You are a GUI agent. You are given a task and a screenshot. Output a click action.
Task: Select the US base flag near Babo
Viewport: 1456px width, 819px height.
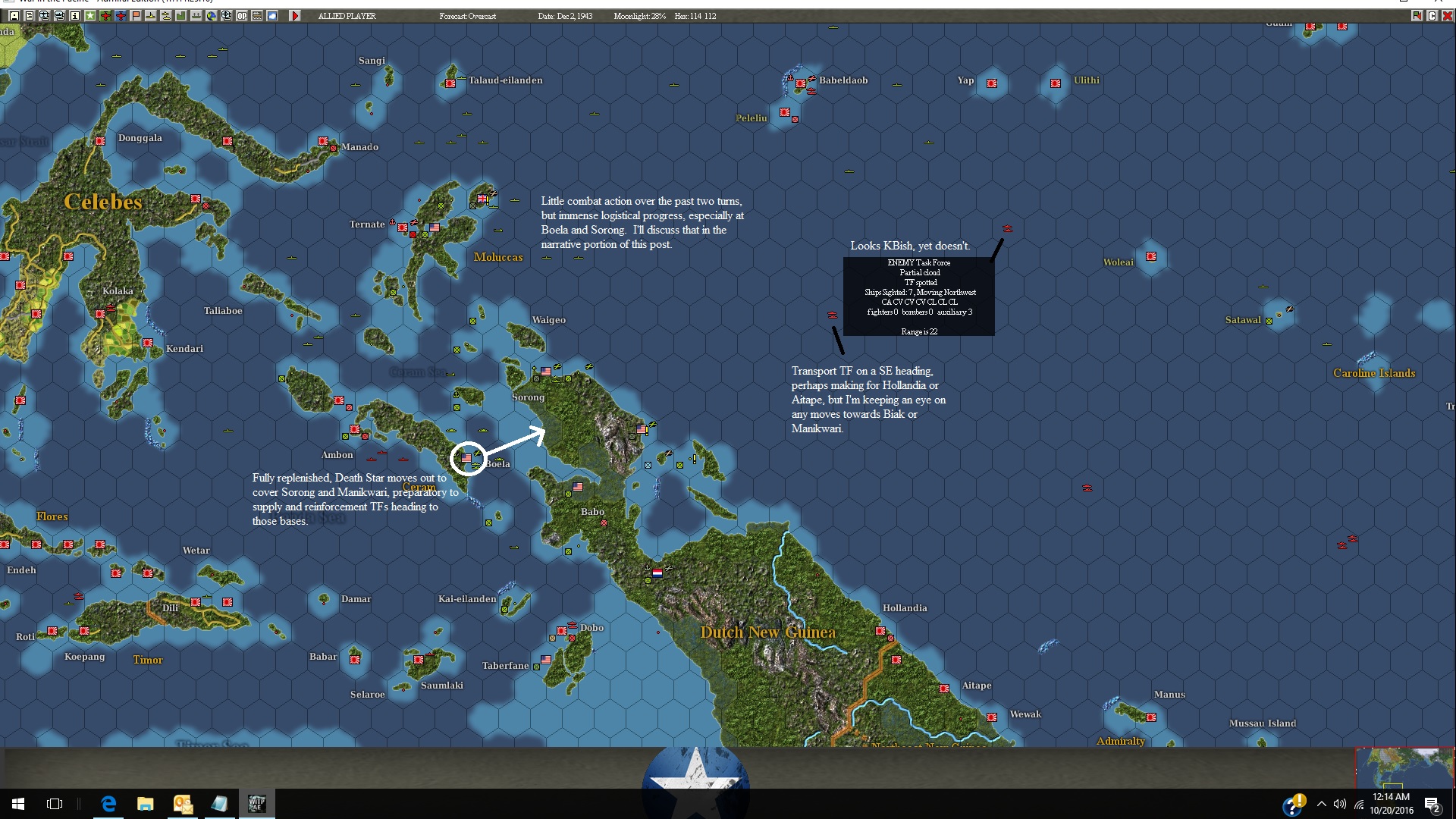(578, 486)
